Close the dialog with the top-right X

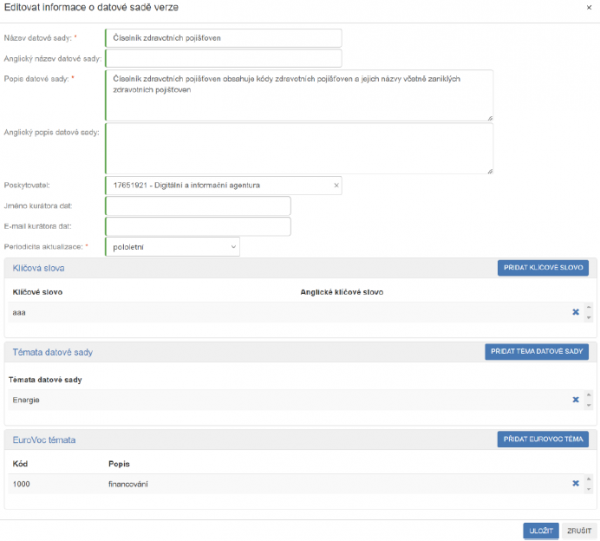(x=588, y=8)
